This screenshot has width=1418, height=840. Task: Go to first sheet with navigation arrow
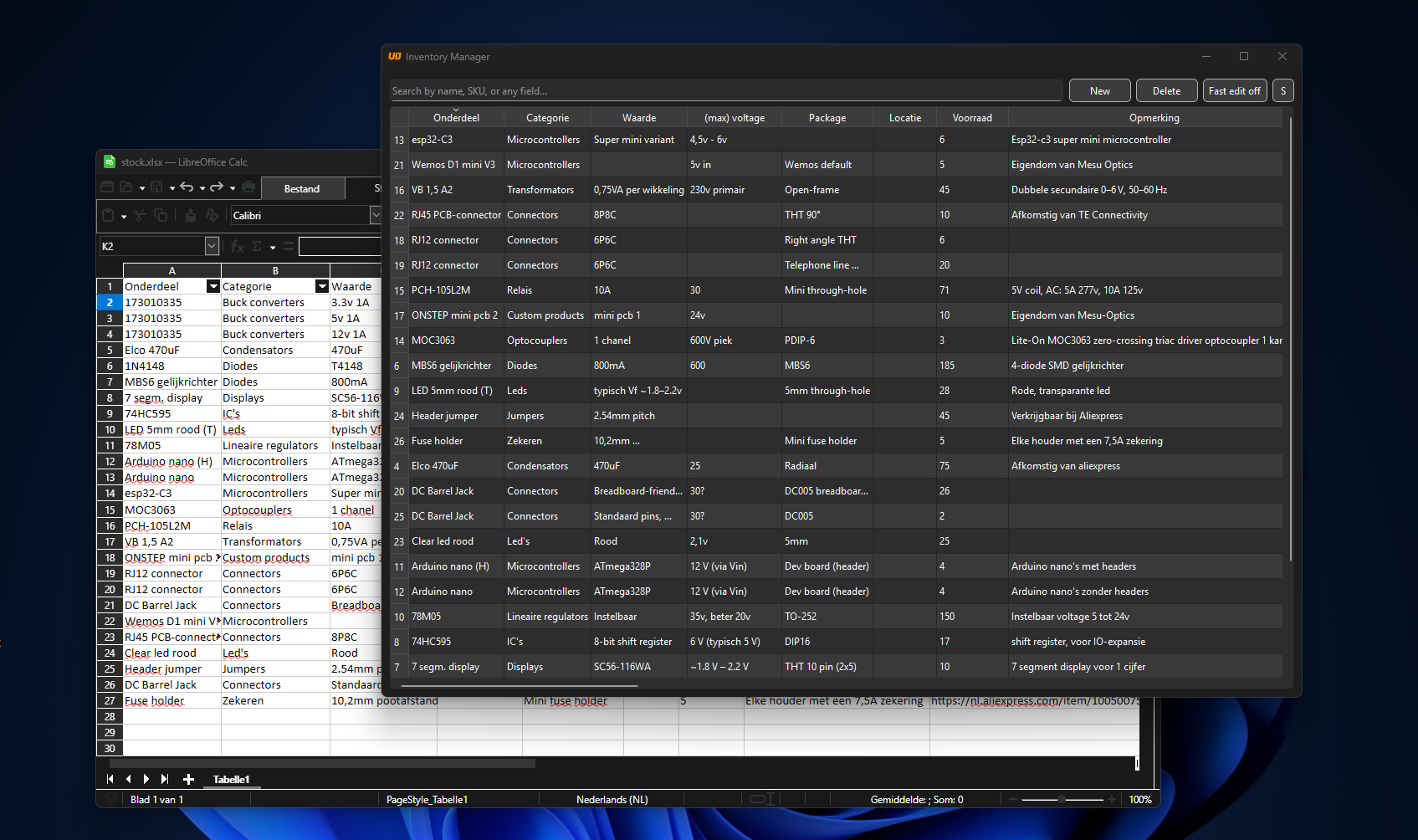coord(110,779)
